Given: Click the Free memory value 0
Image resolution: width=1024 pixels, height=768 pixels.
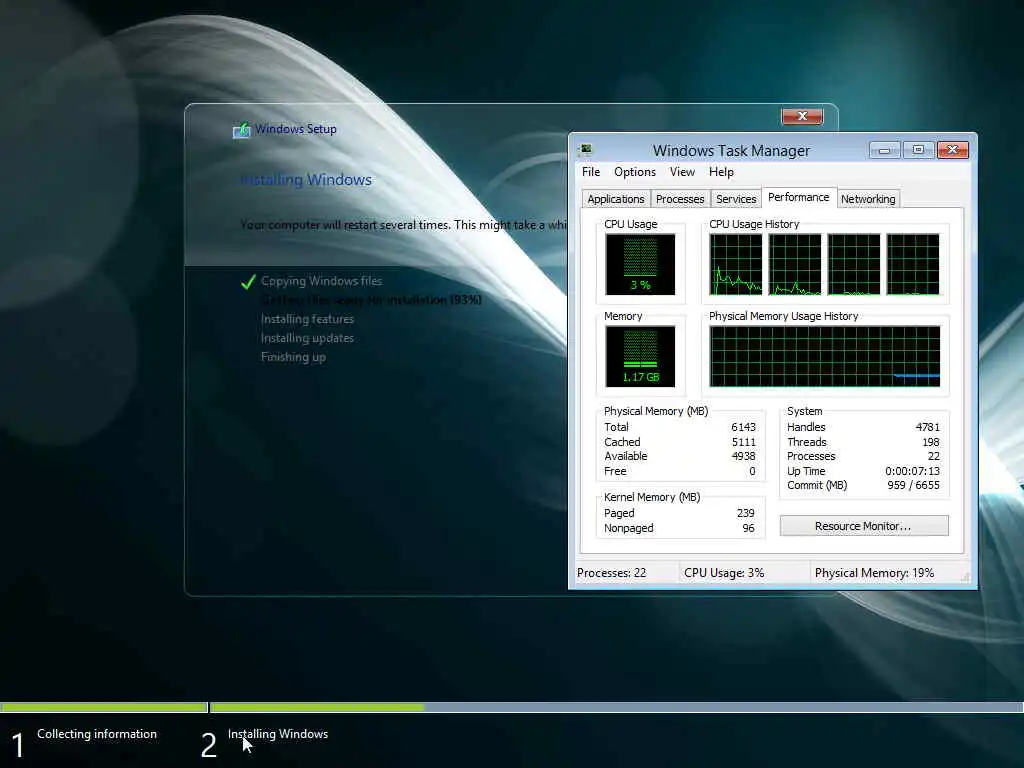Looking at the screenshot, I should [x=752, y=472].
